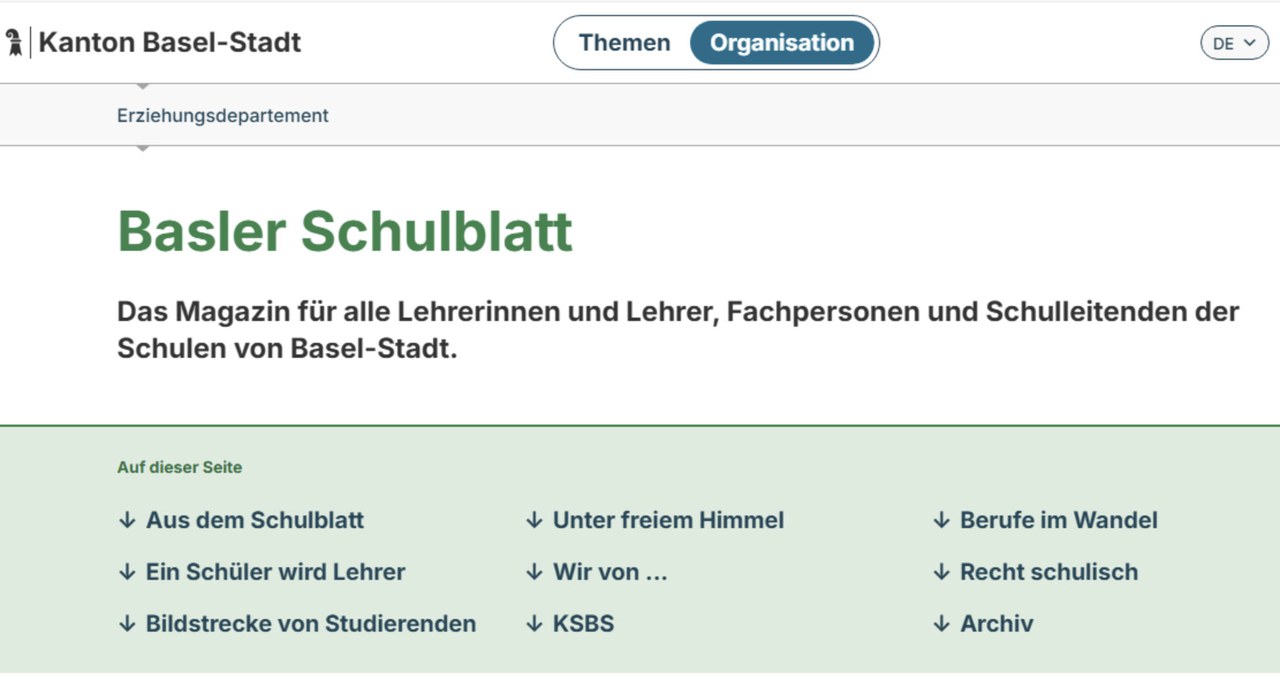Open the DE language dropdown
The height and width of the screenshot is (680, 1280).
pyautogui.click(x=1234, y=43)
